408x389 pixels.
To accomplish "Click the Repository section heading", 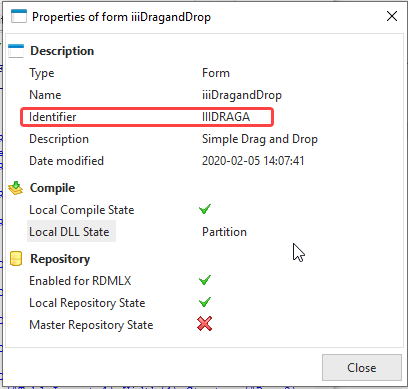I will (60, 259).
